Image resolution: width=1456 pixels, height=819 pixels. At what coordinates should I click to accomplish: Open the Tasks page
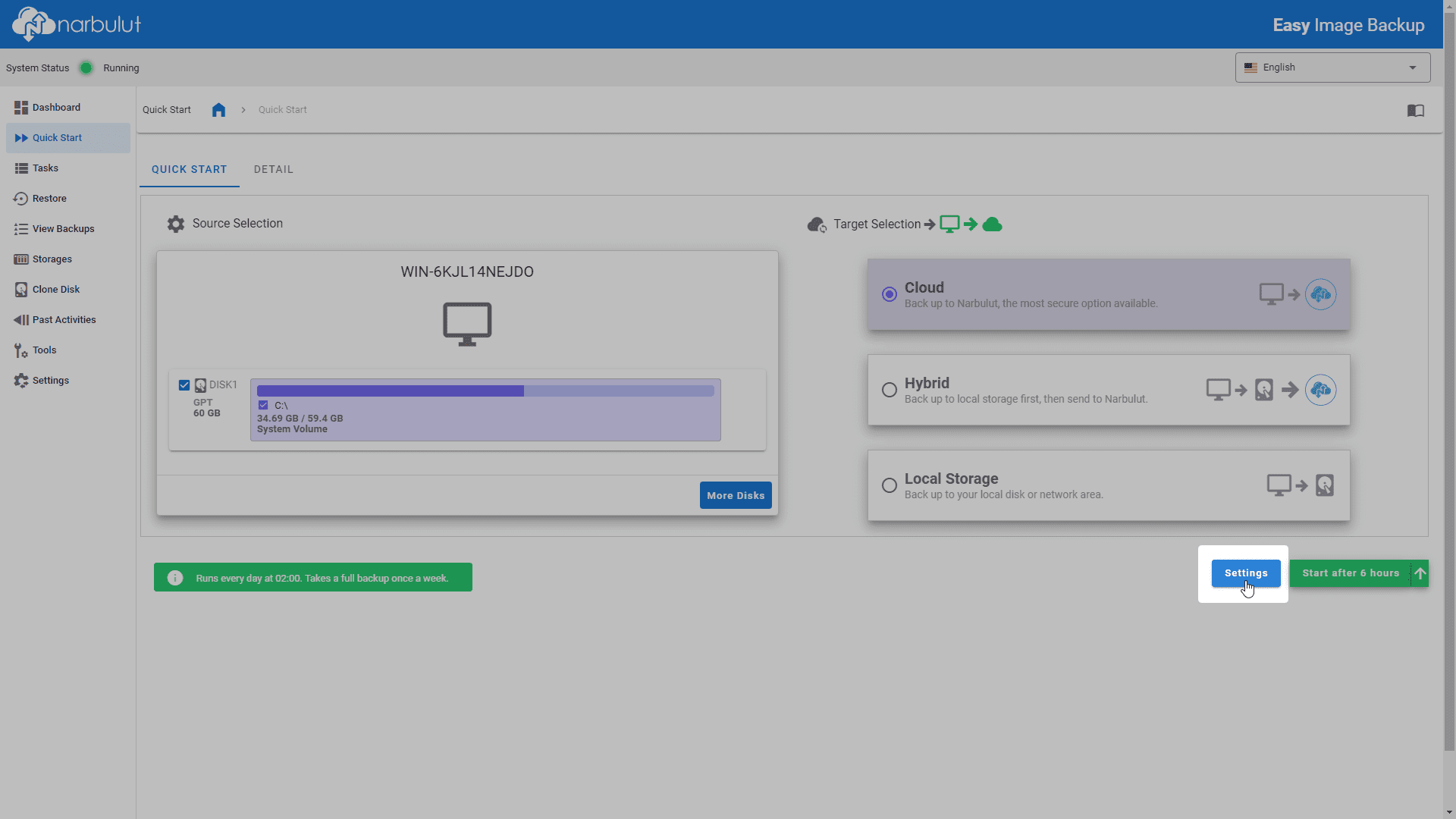[x=68, y=168]
